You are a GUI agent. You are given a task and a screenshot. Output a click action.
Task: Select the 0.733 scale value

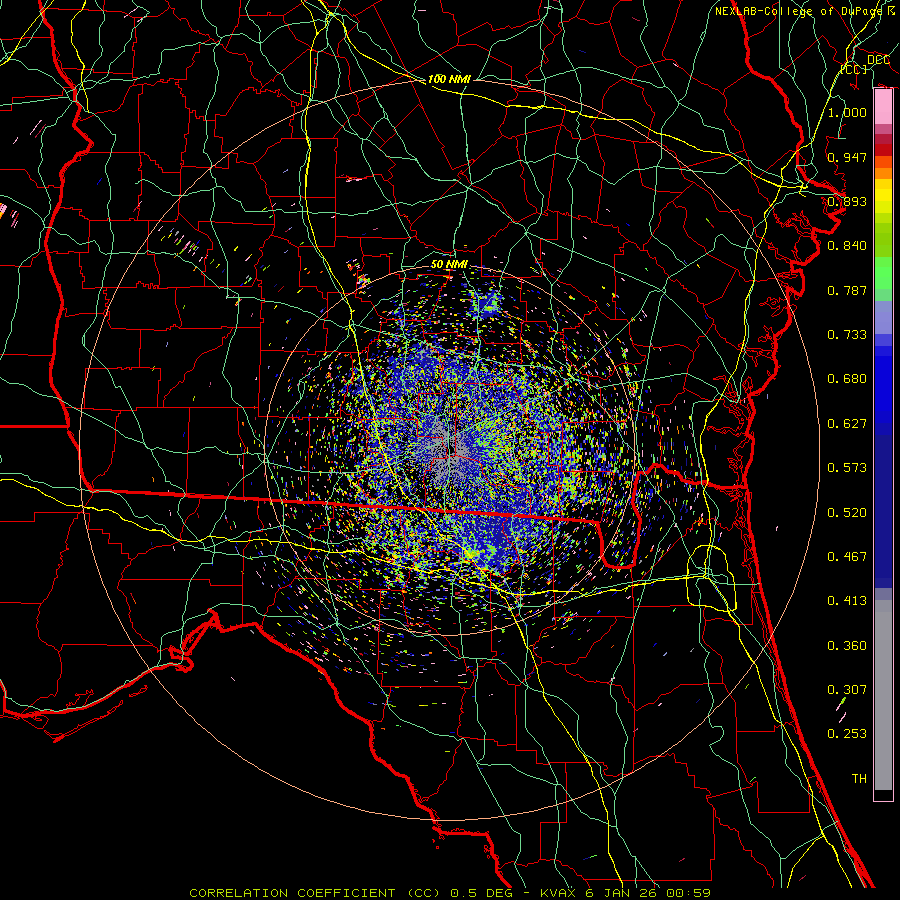click(x=847, y=334)
